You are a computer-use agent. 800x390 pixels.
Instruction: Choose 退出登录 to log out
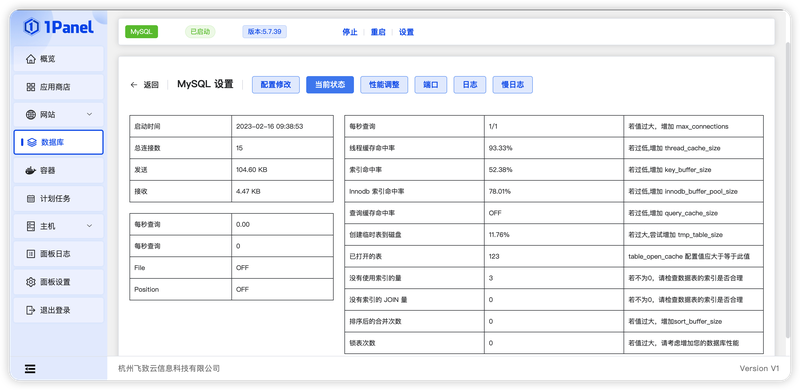click(59, 310)
